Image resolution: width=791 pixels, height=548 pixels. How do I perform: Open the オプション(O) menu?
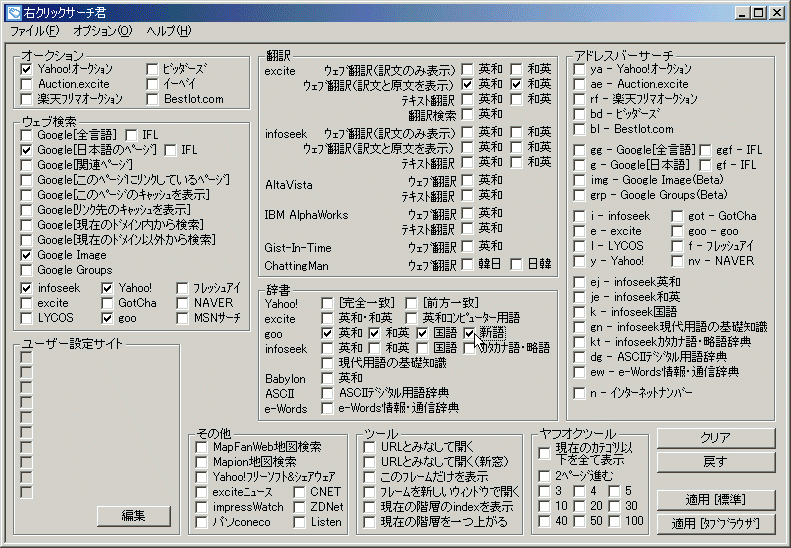(102, 31)
